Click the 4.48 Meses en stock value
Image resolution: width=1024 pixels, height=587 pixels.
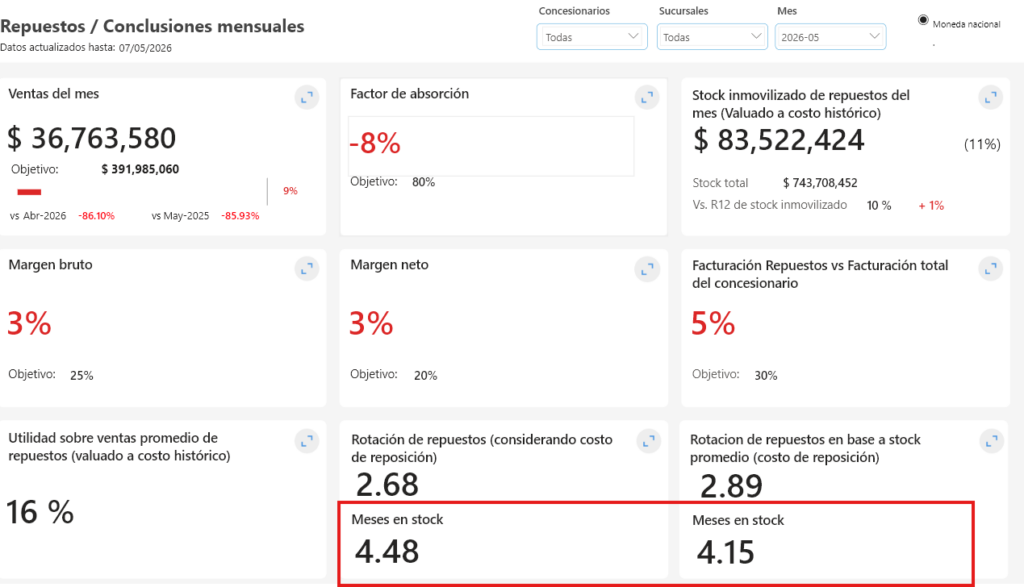click(387, 551)
